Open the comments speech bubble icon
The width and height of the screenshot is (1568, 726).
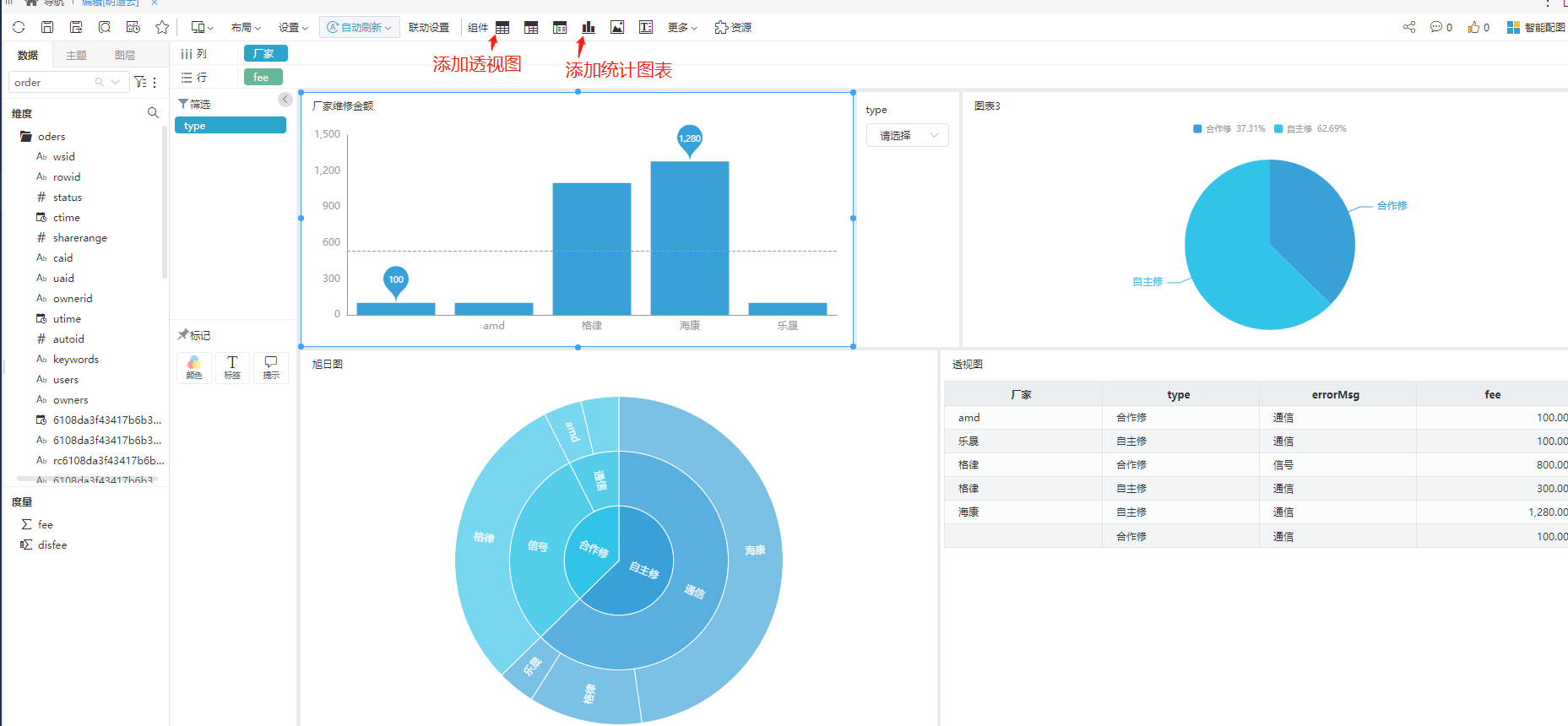click(x=1435, y=27)
